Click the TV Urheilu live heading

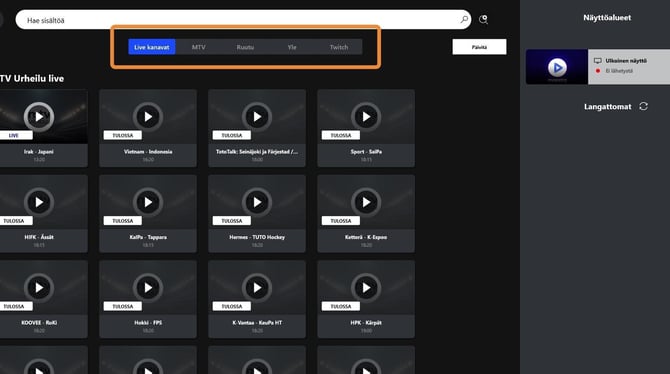click(32, 79)
